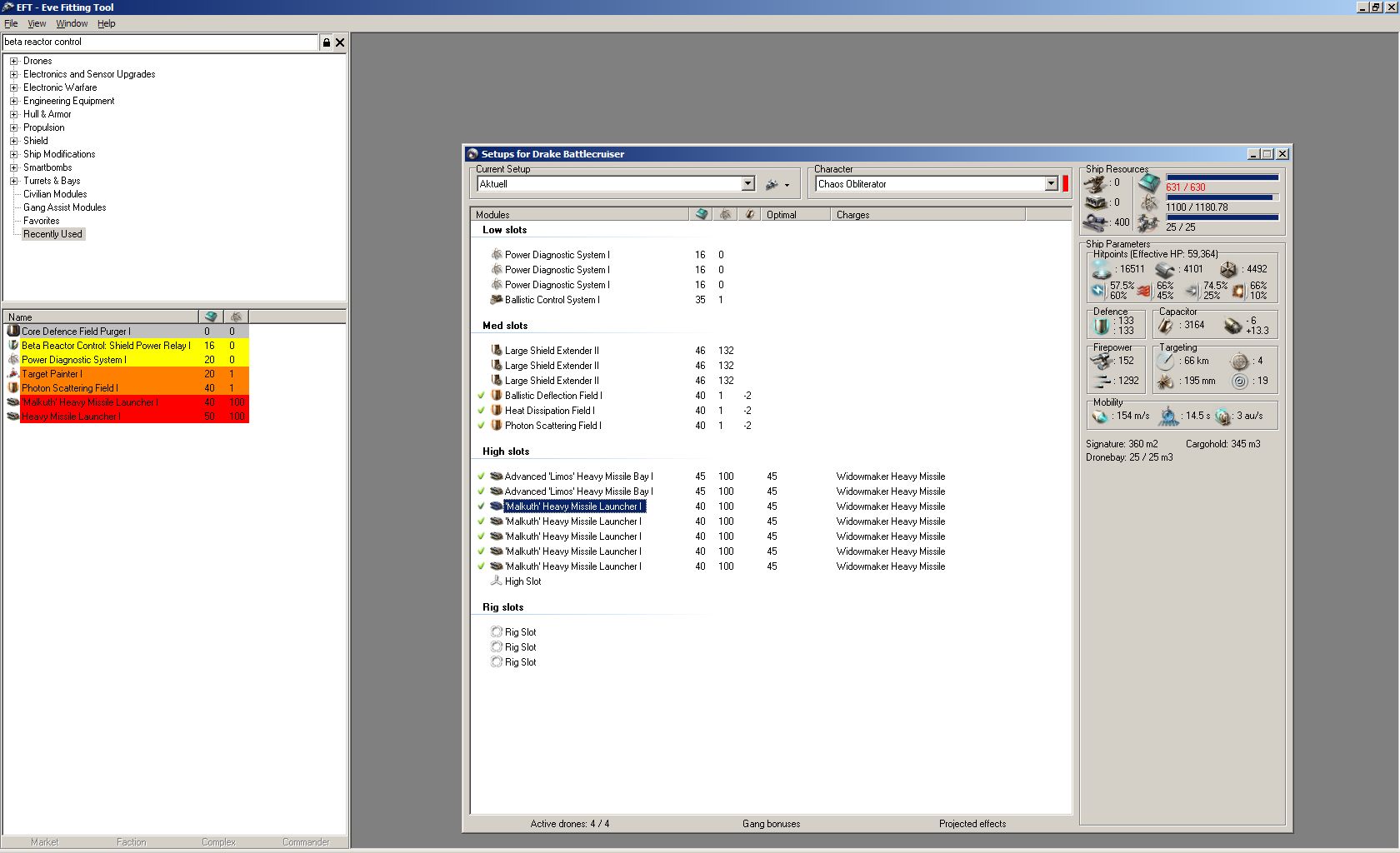Switch to the Faction tab

click(131, 842)
